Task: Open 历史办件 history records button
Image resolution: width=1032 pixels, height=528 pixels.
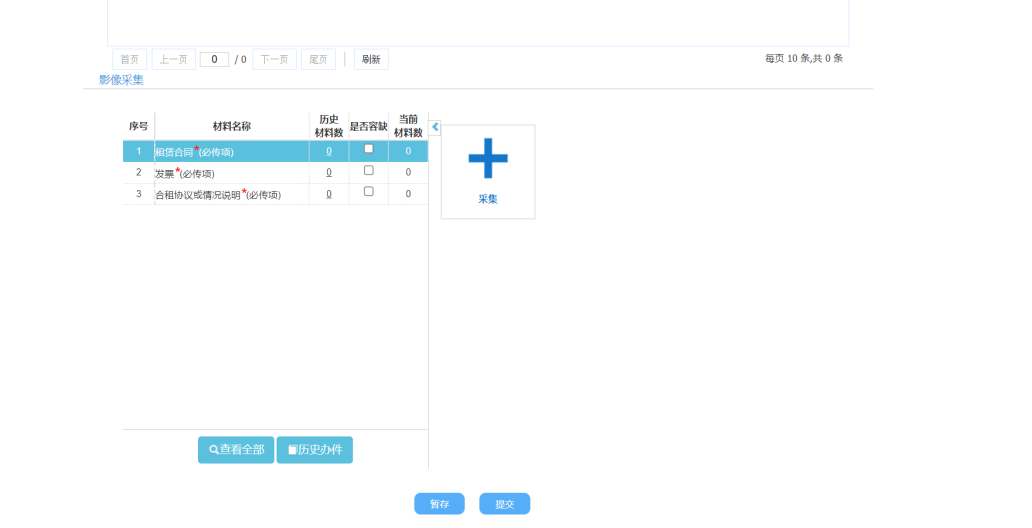Action: coord(315,450)
